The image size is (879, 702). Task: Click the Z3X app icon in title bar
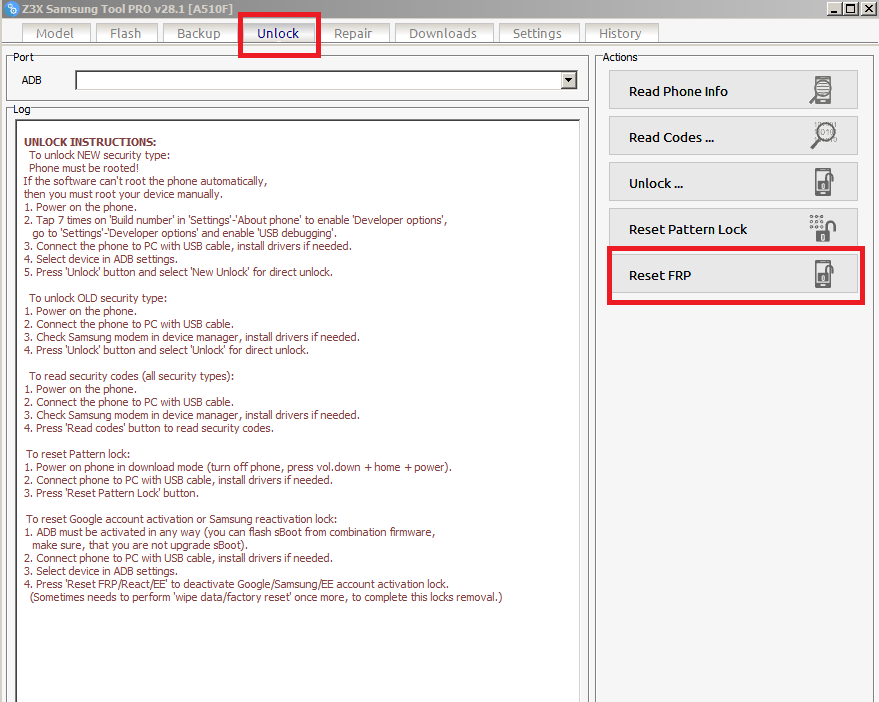tap(11, 8)
